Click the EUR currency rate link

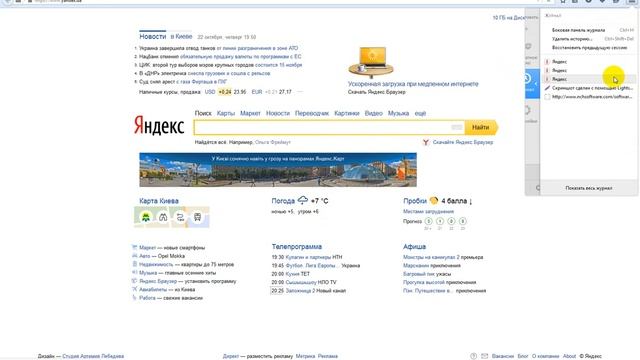257,92
